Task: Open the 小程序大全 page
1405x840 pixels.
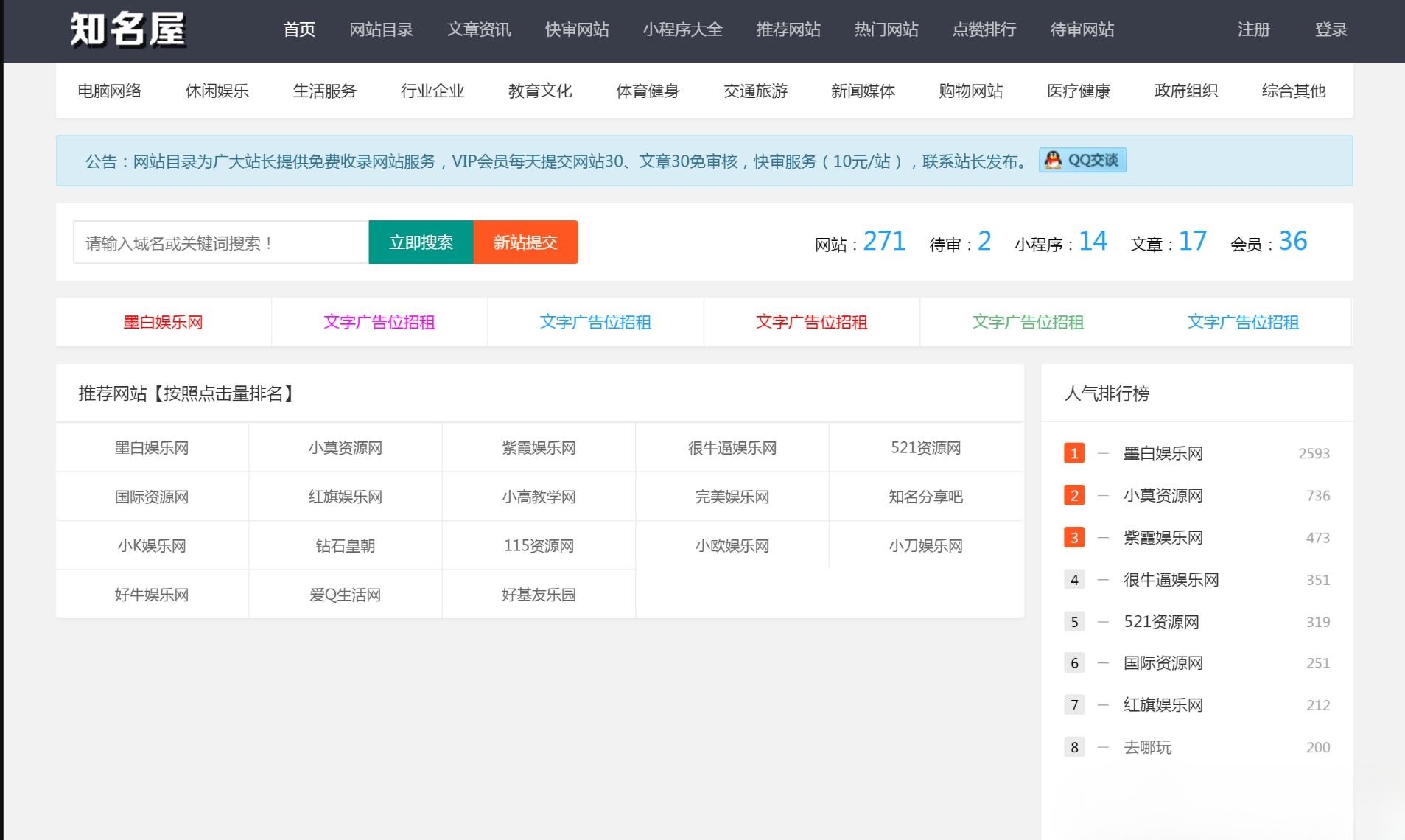Action: (683, 30)
